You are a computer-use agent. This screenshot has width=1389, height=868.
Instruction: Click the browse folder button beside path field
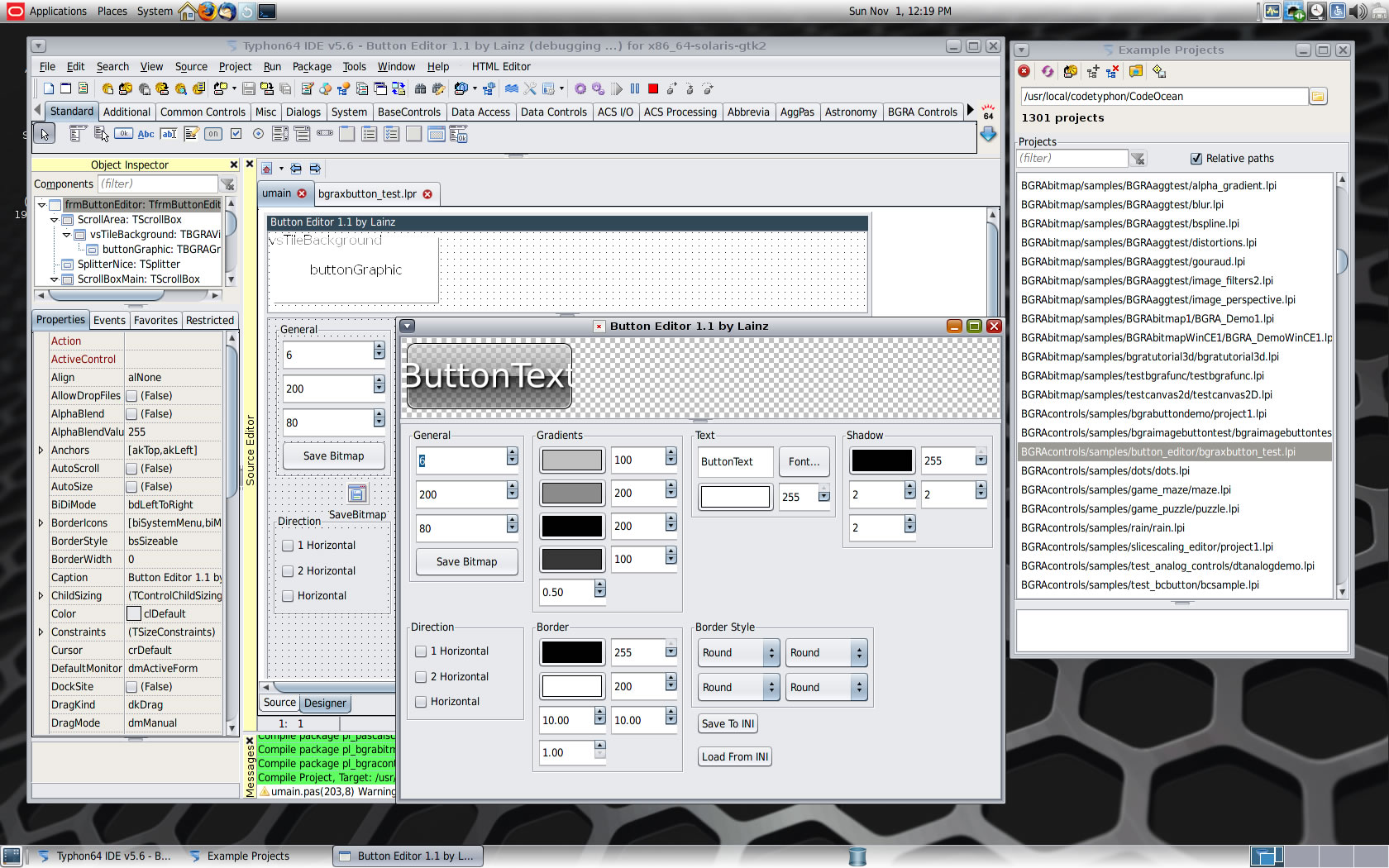coord(1318,96)
